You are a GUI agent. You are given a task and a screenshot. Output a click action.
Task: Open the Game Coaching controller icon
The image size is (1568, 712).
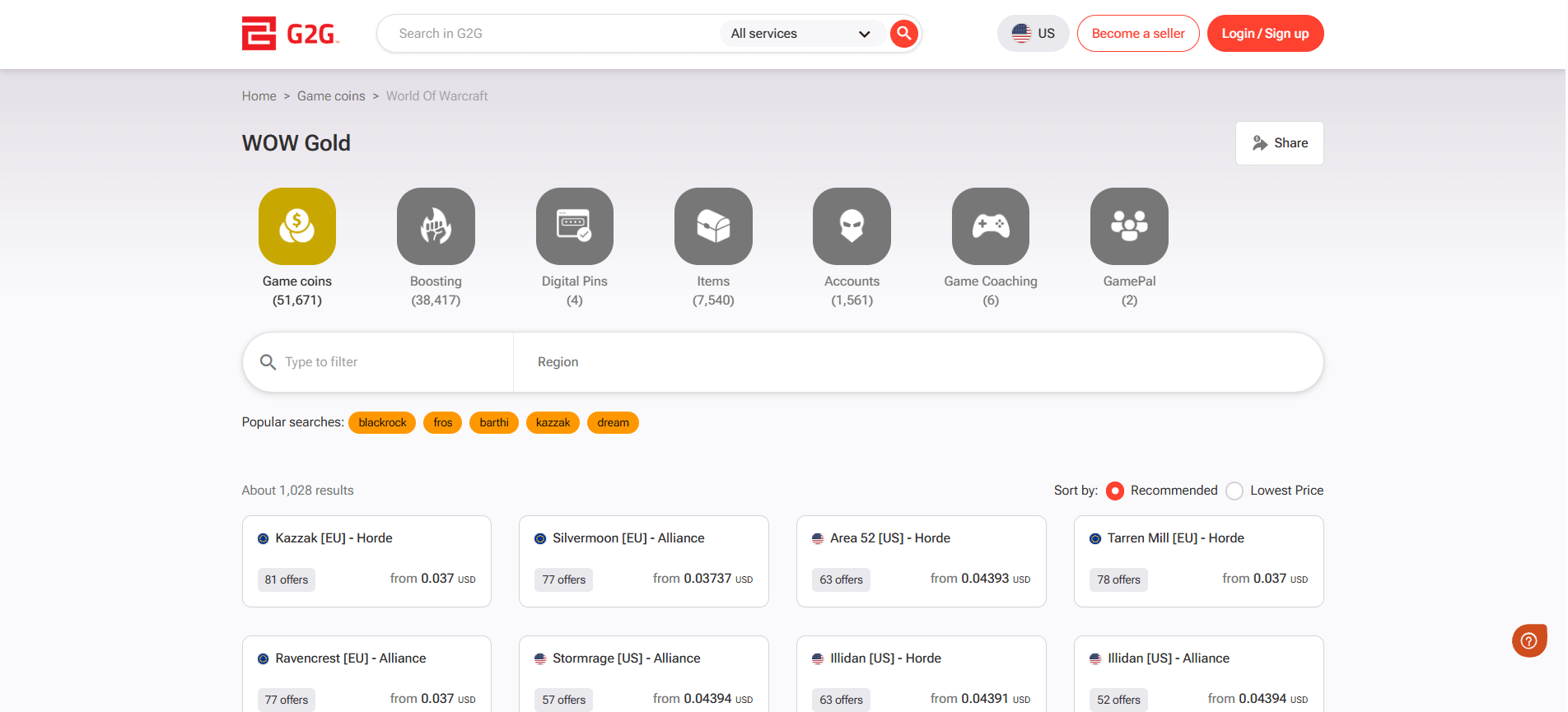pos(990,226)
